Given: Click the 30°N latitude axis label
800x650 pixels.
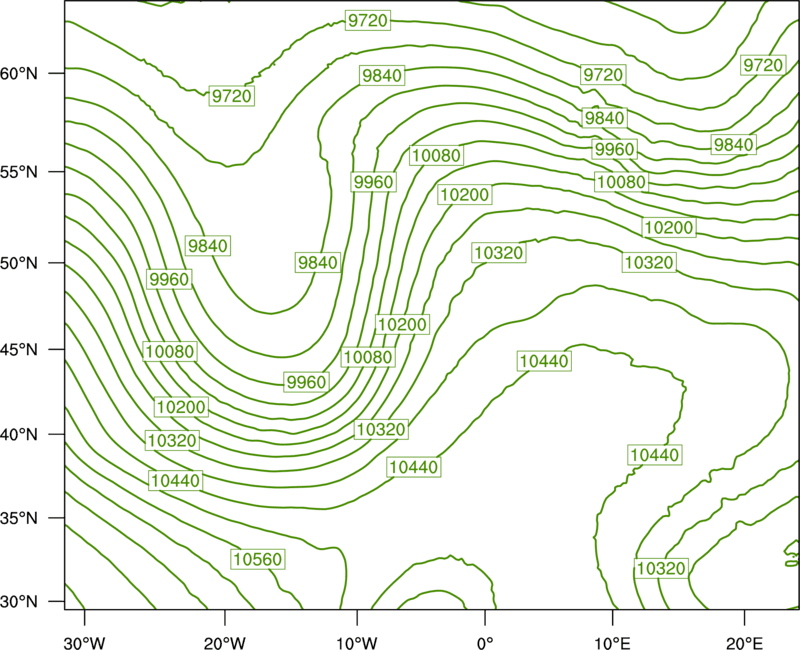Looking at the screenshot, I should click(x=19, y=602).
